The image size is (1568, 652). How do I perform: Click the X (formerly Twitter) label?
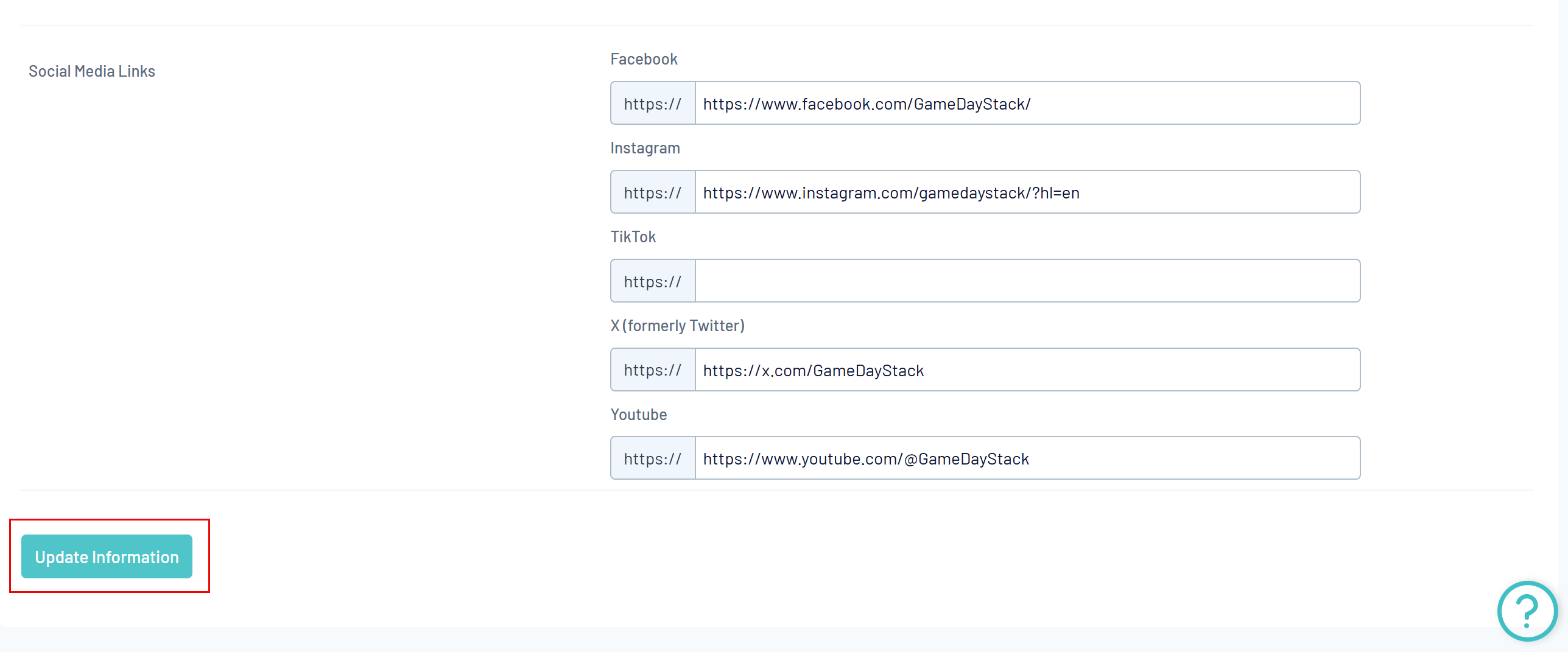pos(677,326)
